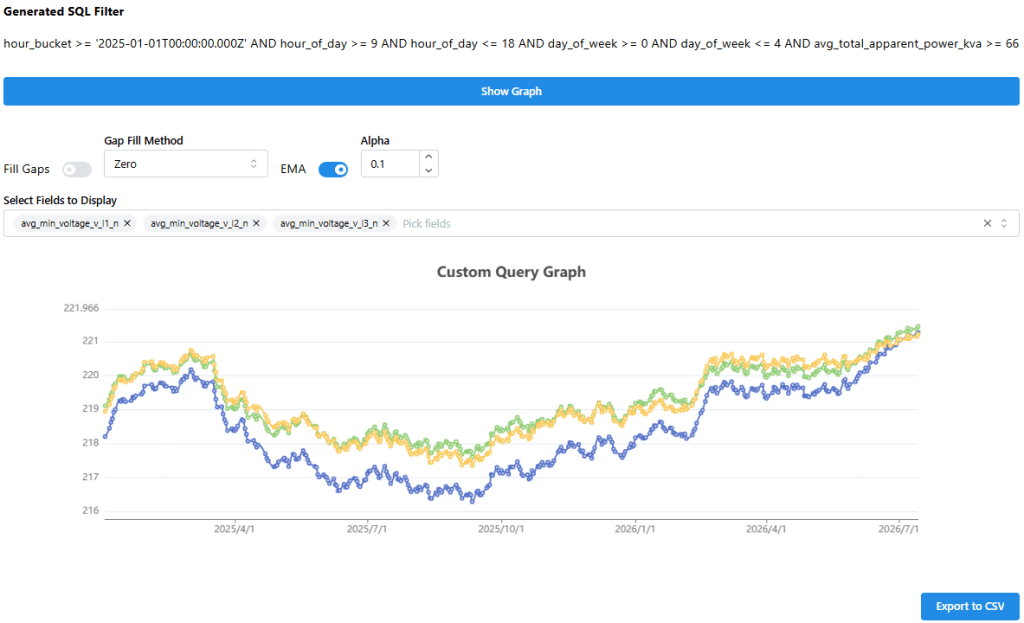Click the Custom Query Graph title
1024x623 pixels.
511,272
